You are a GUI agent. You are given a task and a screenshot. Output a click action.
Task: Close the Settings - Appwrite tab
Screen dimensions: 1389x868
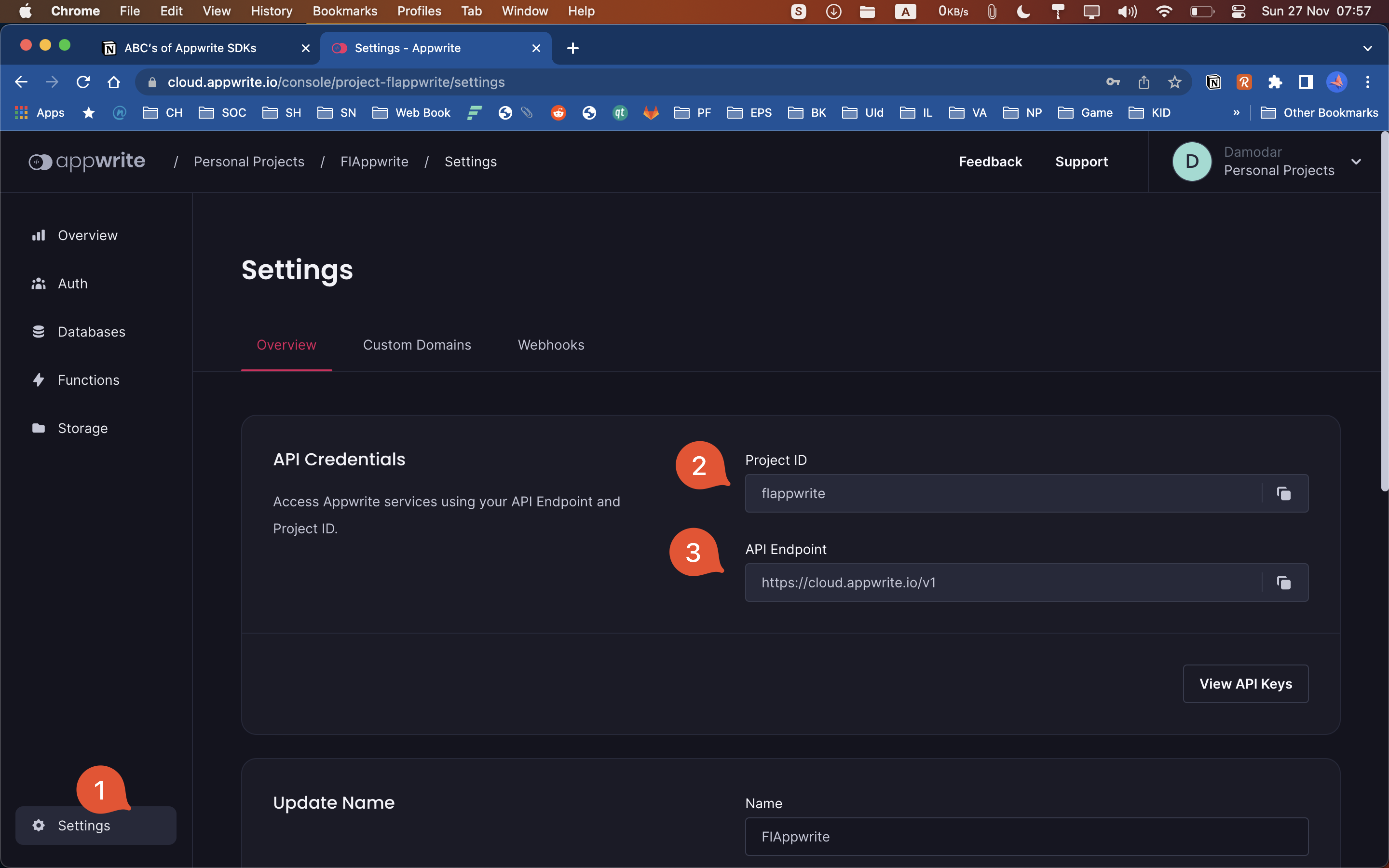(536, 48)
